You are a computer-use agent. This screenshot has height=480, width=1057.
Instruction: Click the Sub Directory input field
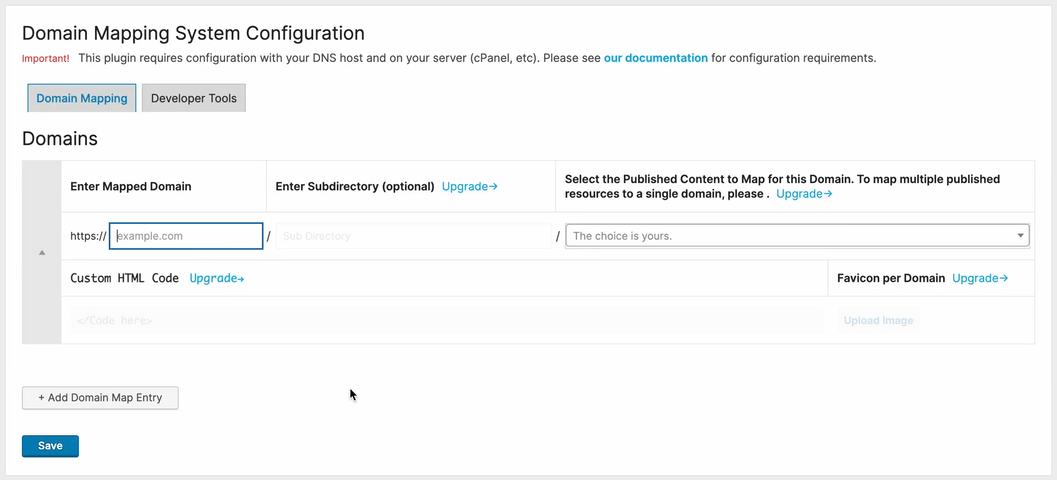pyautogui.click(x=414, y=236)
